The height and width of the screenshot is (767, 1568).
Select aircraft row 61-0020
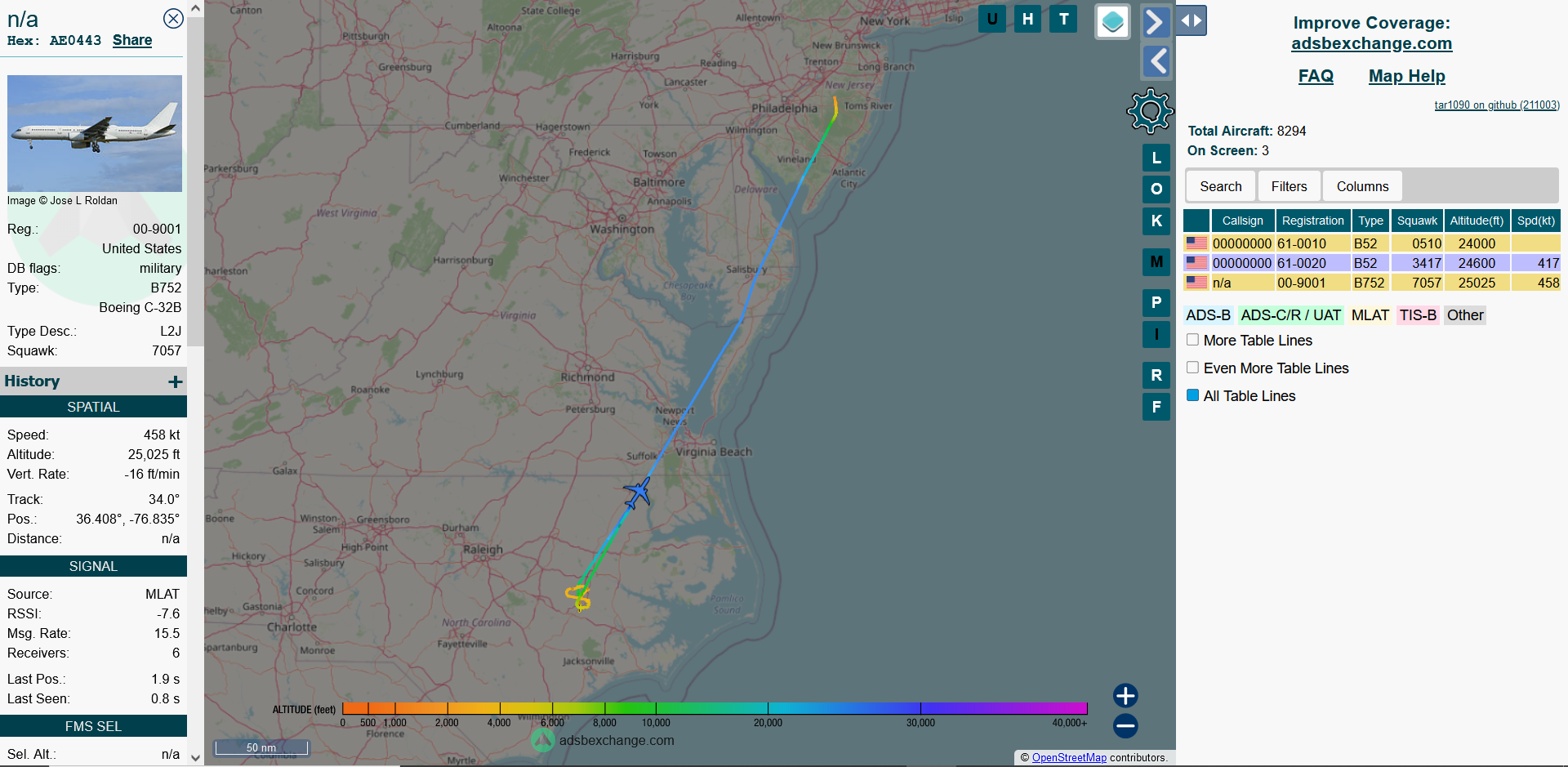click(x=1372, y=263)
